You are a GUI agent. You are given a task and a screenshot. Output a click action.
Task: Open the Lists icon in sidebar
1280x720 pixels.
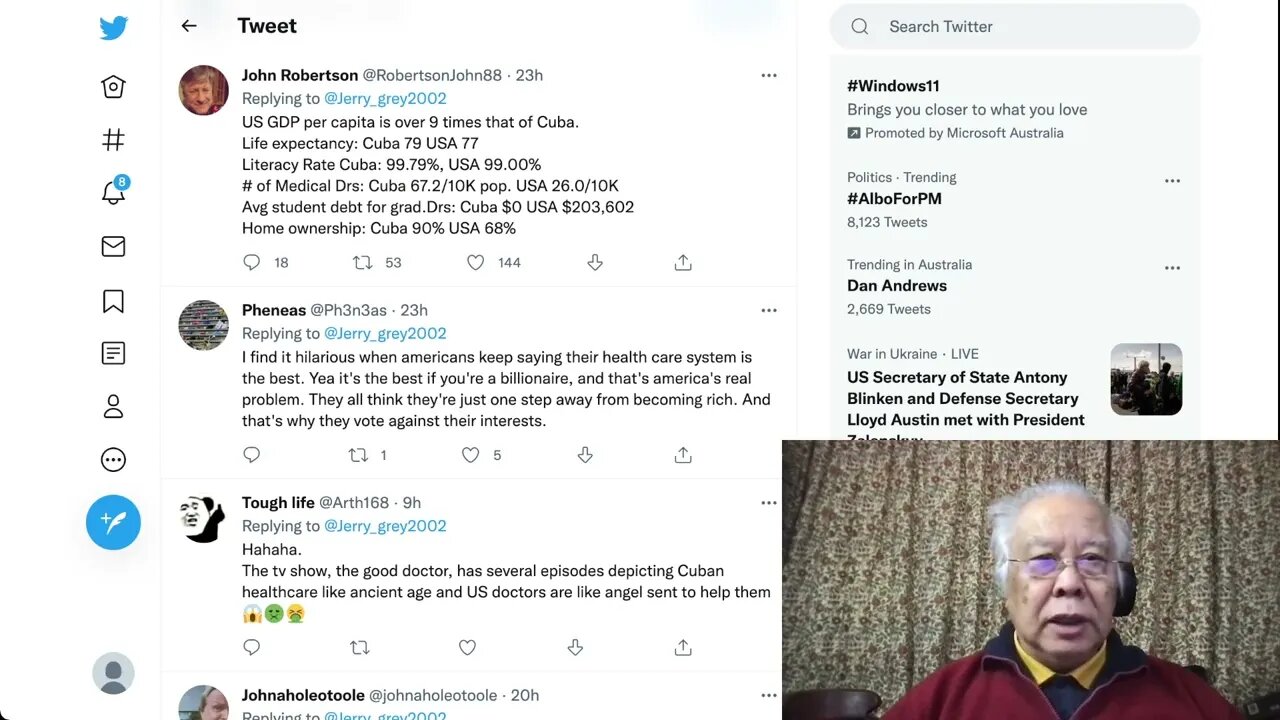113,353
